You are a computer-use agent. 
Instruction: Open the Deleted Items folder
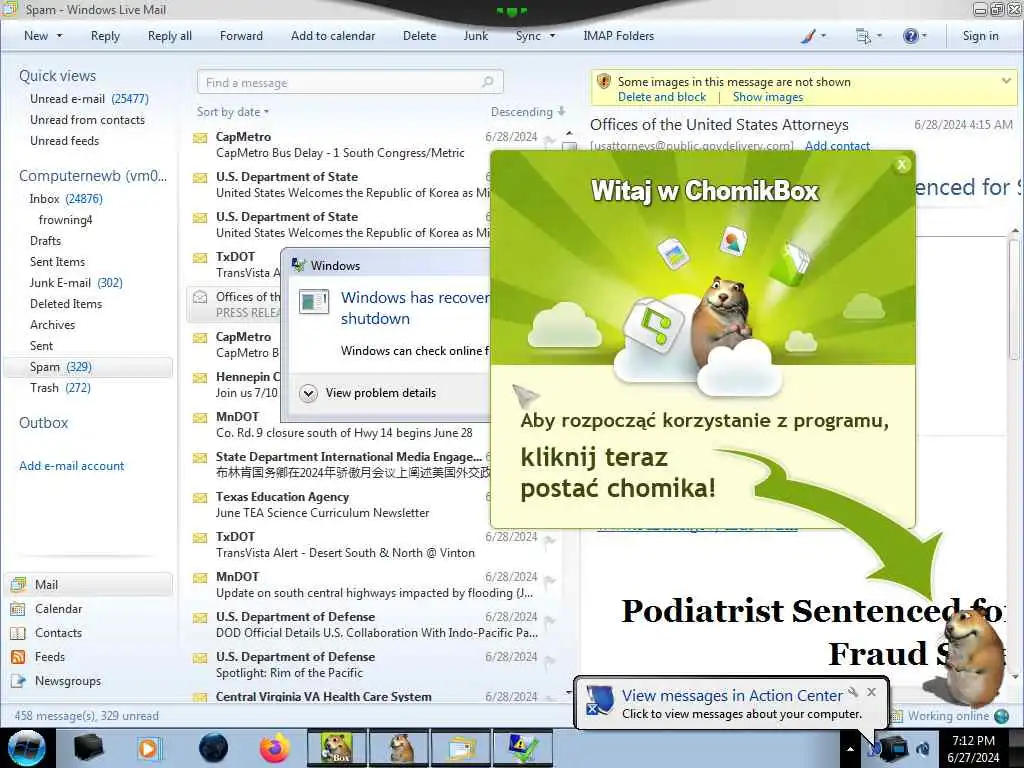(66, 304)
